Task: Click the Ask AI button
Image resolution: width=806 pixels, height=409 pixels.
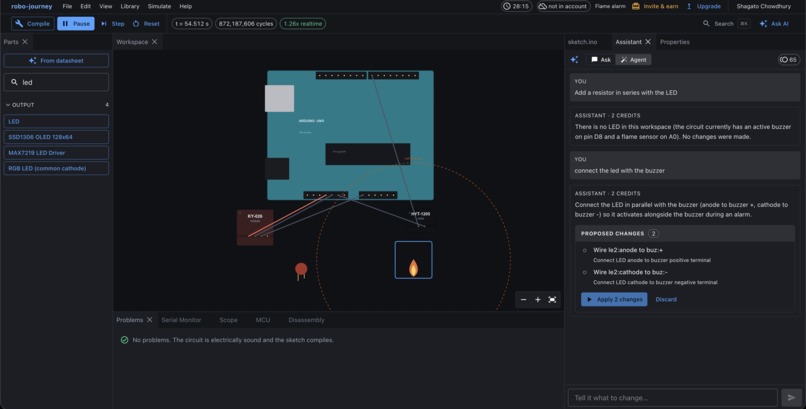Action: click(x=774, y=24)
